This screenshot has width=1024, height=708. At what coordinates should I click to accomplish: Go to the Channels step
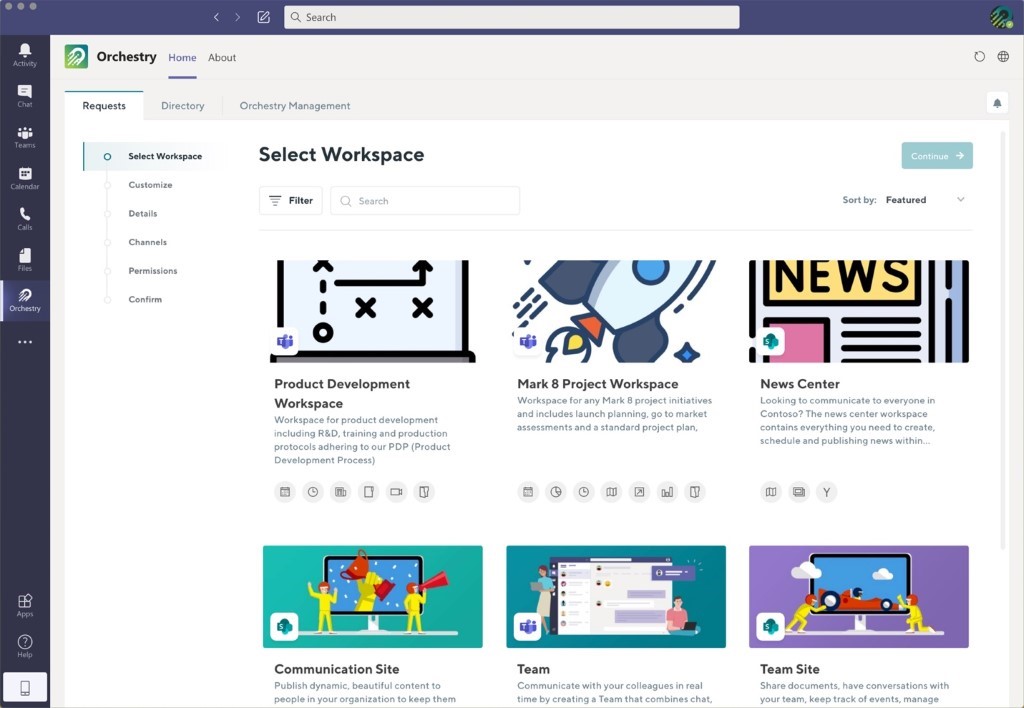148,242
